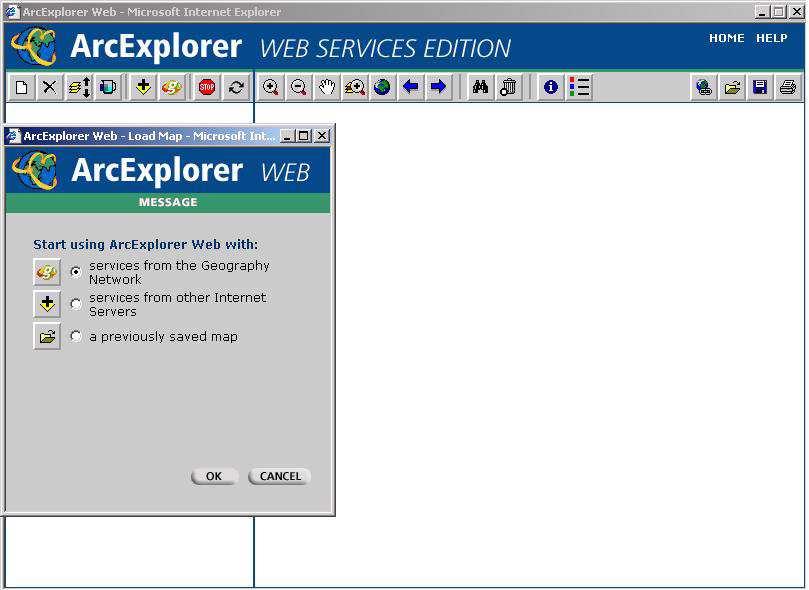Click the OK button in the dialog
This screenshot has width=809, height=590.
tap(214, 477)
